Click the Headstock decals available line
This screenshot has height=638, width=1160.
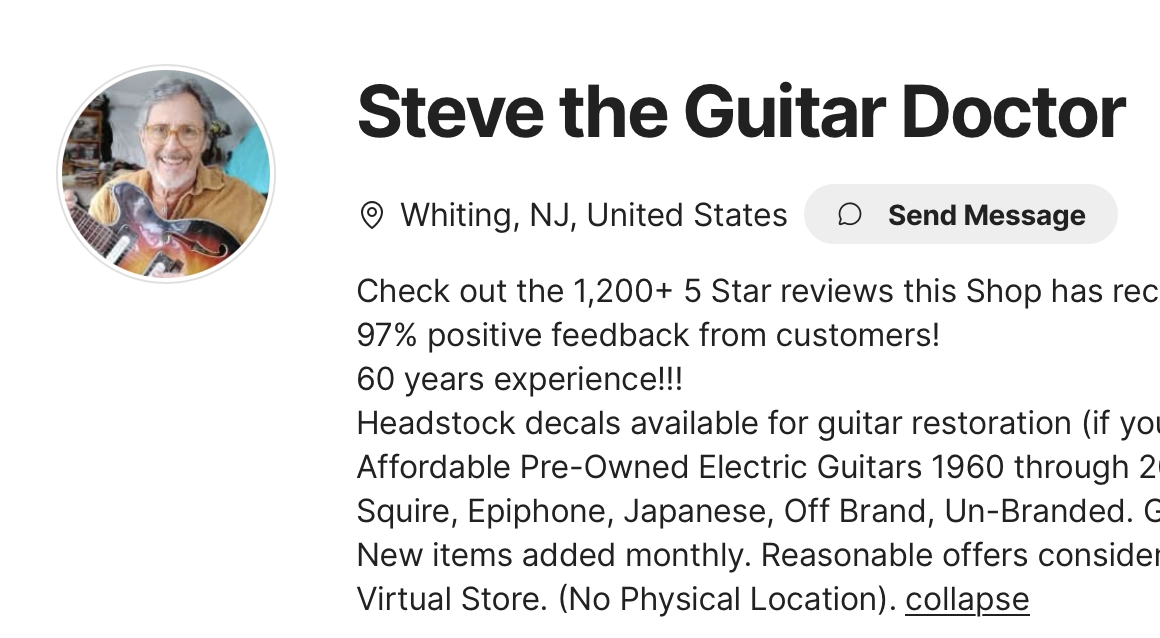[x=757, y=423]
